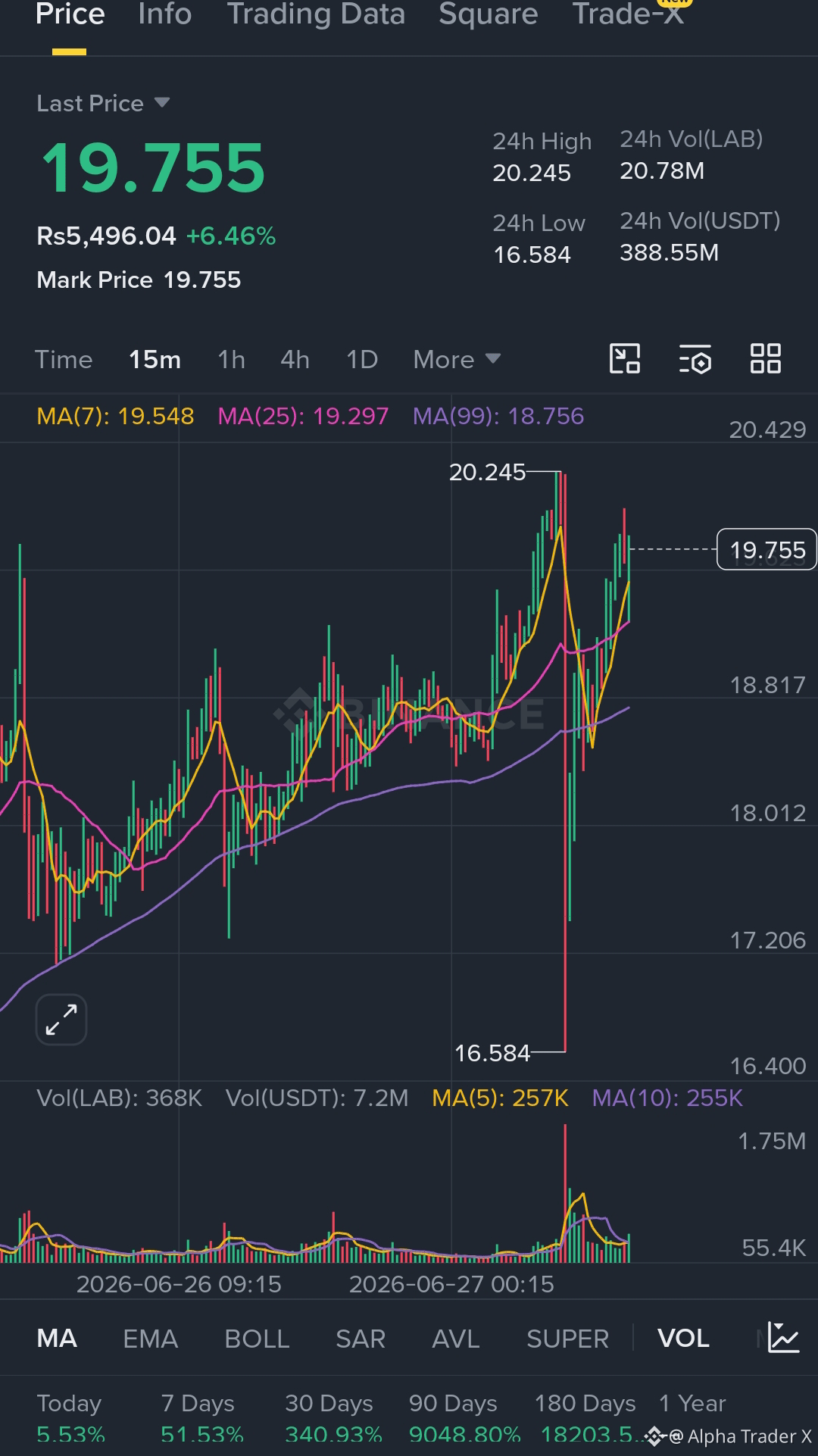Enable the SUPER indicator

coord(567,1339)
